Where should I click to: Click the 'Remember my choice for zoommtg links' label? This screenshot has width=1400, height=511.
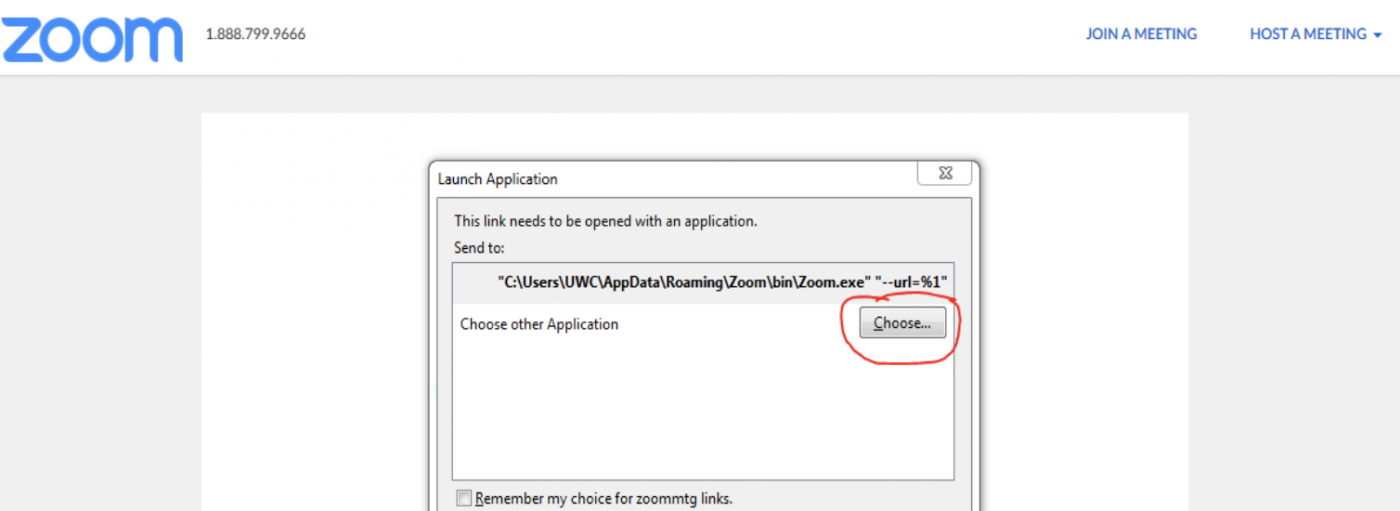click(604, 498)
